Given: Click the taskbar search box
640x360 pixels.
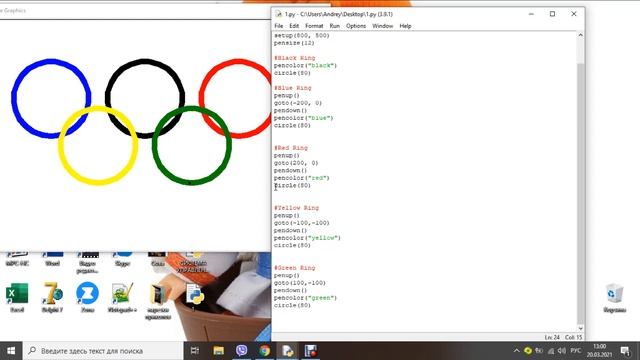Looking at the screenshot, I should 103,351.
